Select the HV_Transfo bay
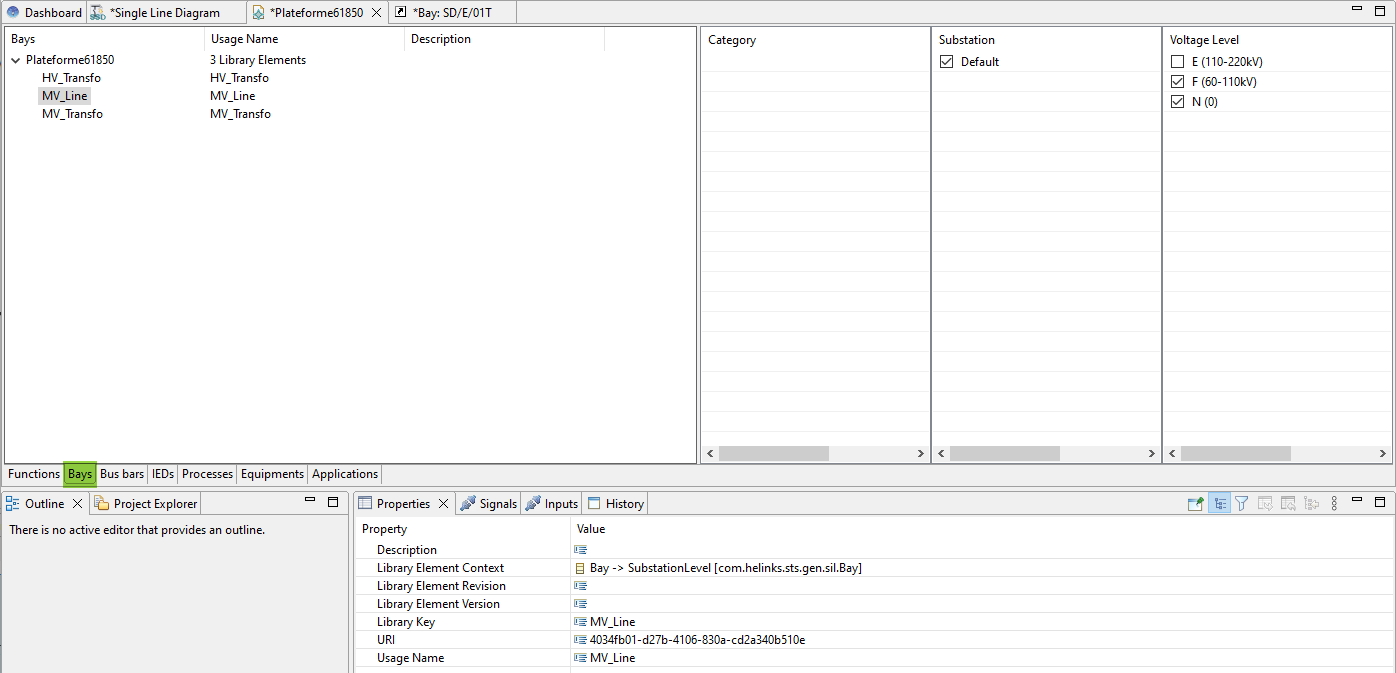The width and height of the screenshot is (1396, 673). [71, 78]
